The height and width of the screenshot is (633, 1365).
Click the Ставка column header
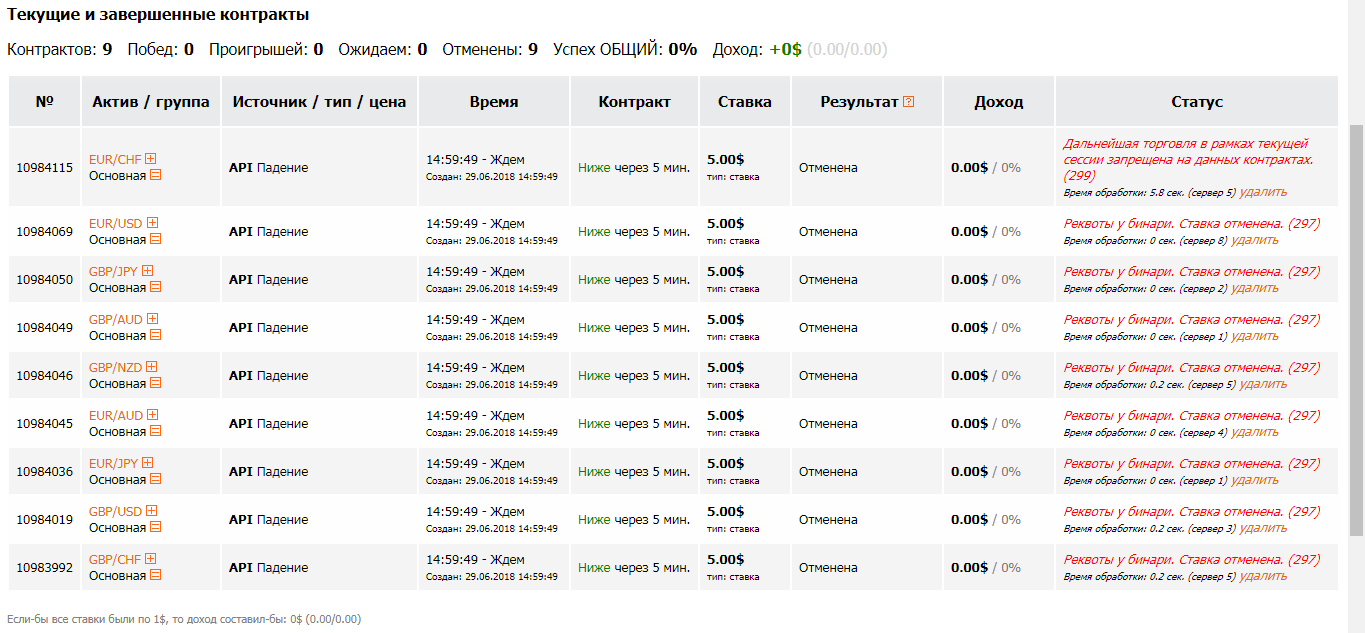[x=745, y=102]
